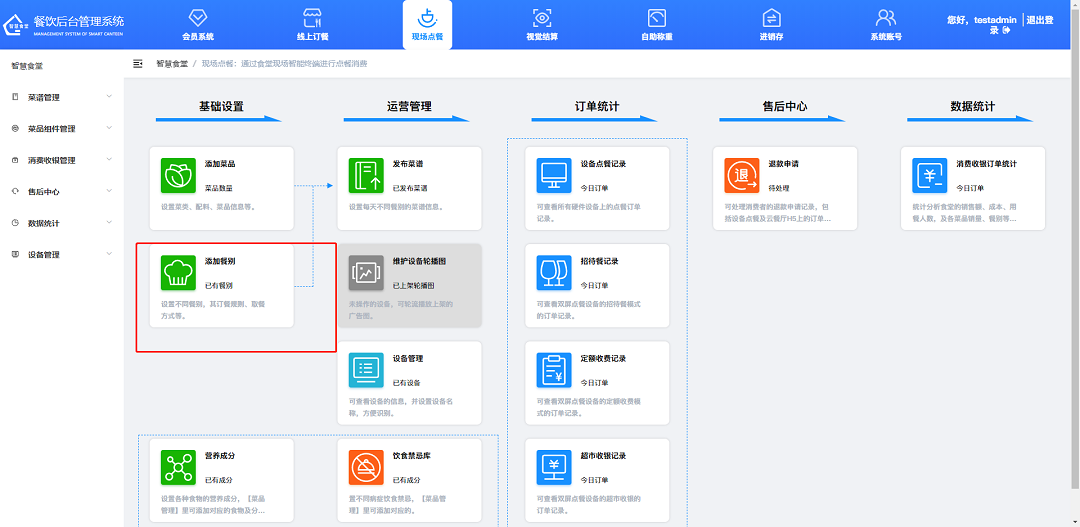Click the orange 退款申请 refund icon
This screenshot has width=1080, height=527.
pyautogui.click(x=742, y=175)
